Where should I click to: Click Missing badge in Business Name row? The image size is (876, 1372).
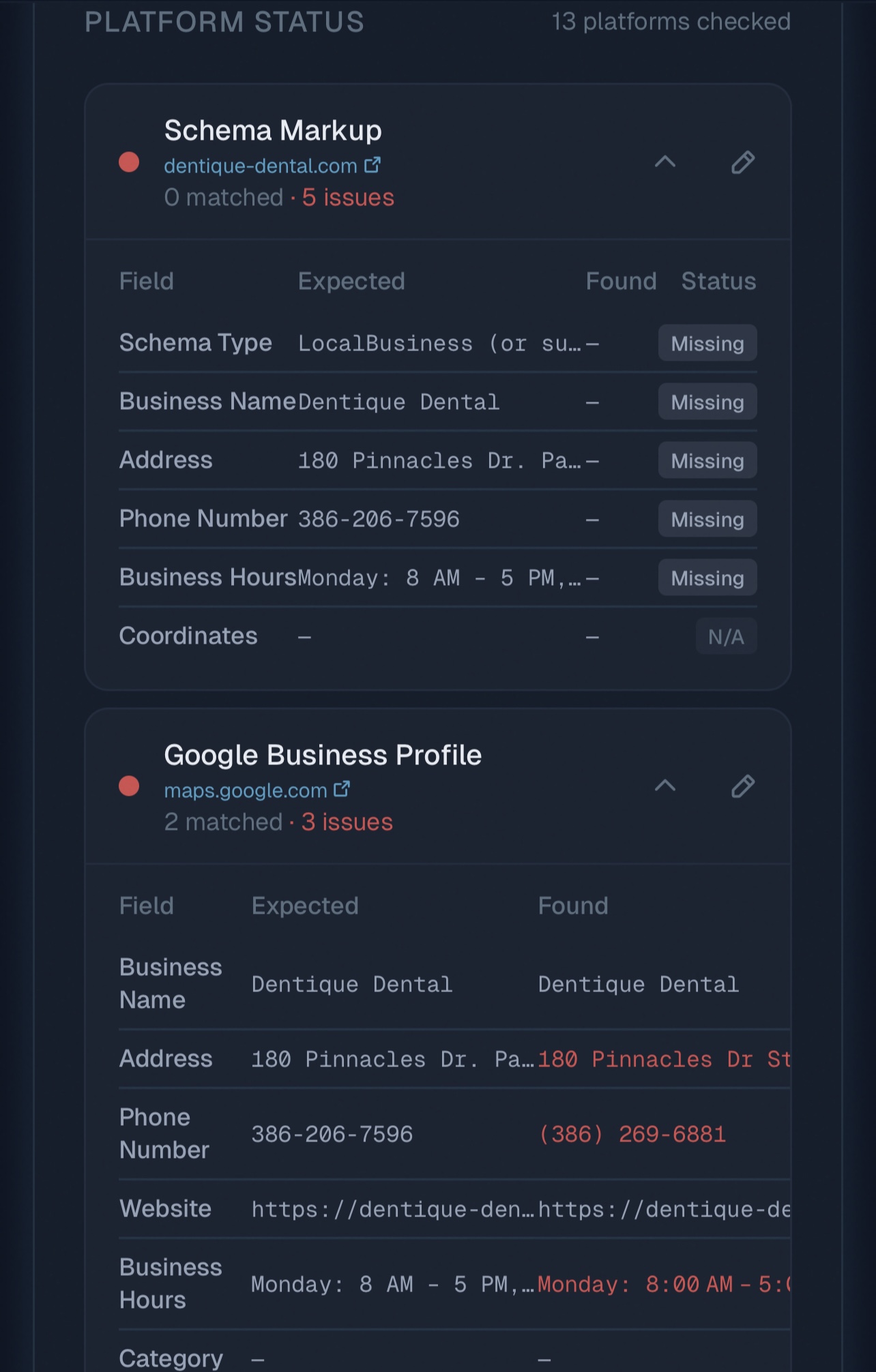(707, 402)
